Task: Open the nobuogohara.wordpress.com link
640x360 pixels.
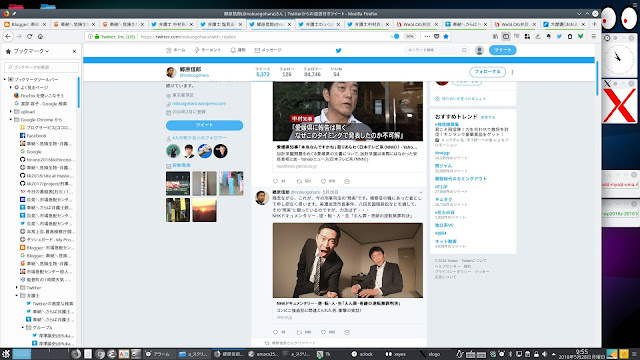Action: pyautogui.click(x=199, y=104)
